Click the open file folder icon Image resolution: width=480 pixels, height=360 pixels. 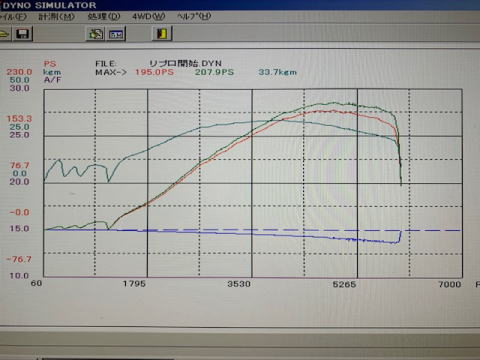5,34
